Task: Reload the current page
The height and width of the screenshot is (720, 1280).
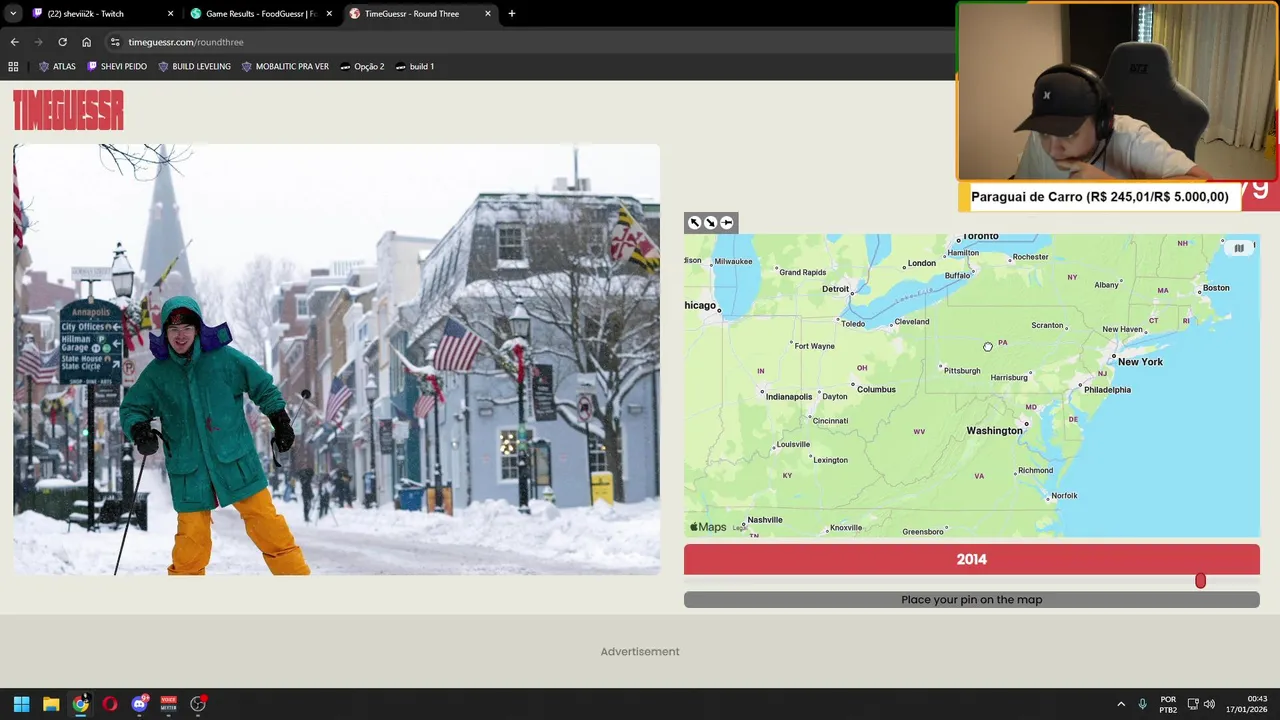Action: 62,42
